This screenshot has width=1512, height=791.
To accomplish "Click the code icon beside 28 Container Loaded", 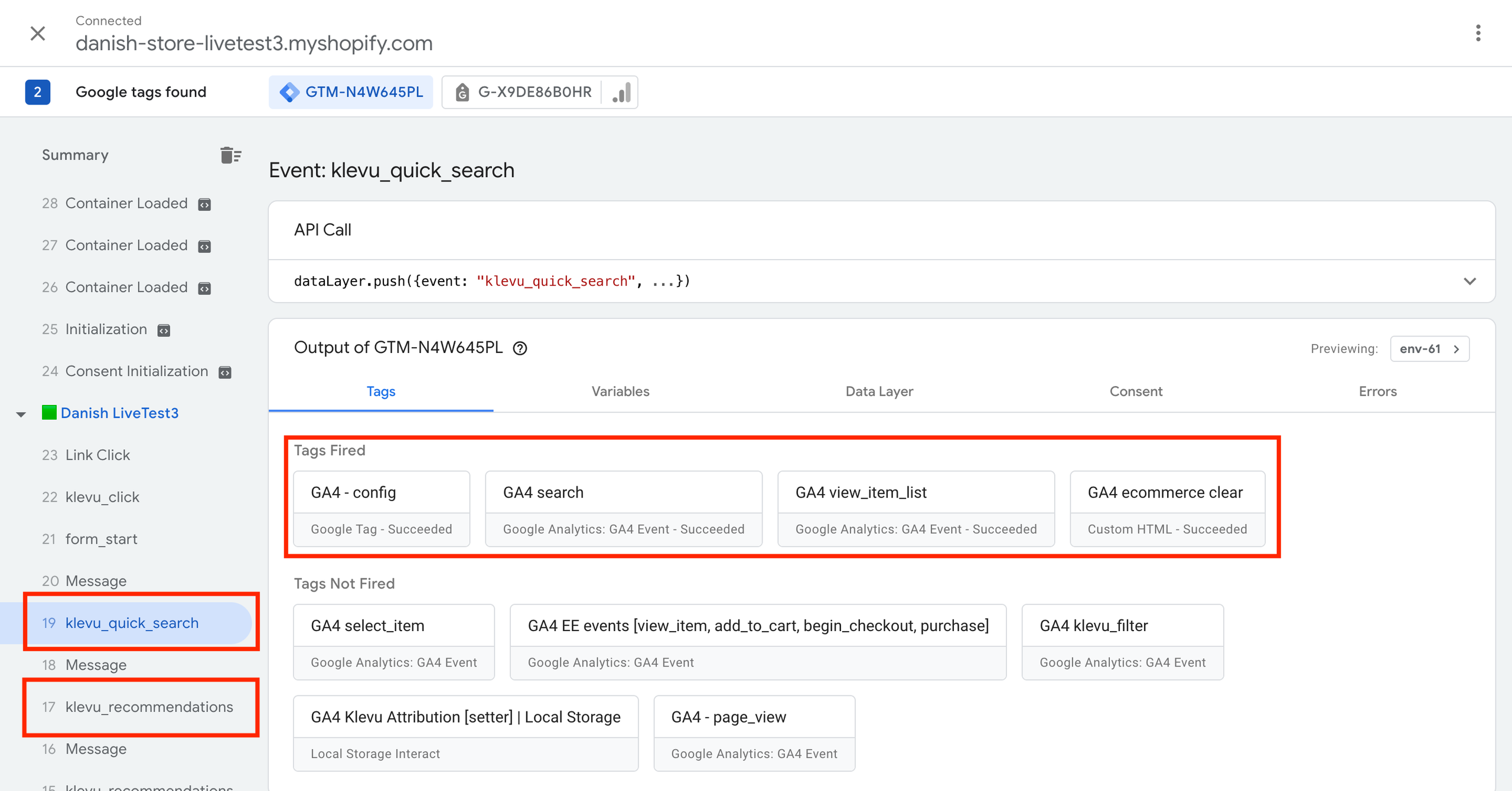I will (204, 204).
